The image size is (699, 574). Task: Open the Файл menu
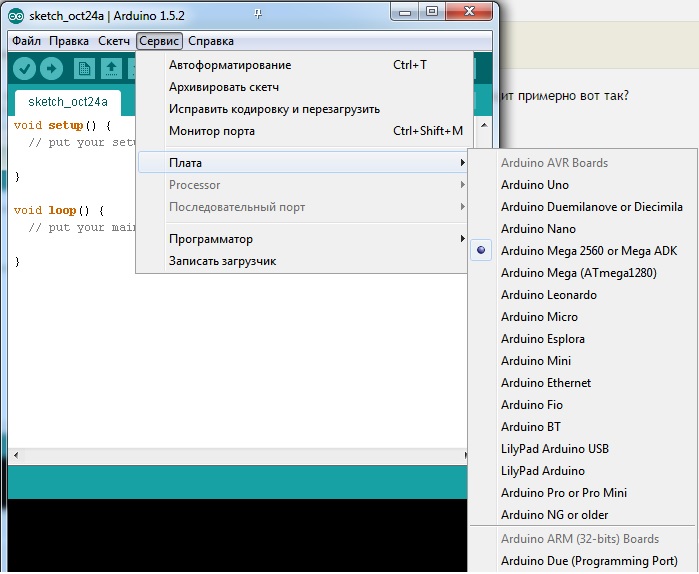27,41
